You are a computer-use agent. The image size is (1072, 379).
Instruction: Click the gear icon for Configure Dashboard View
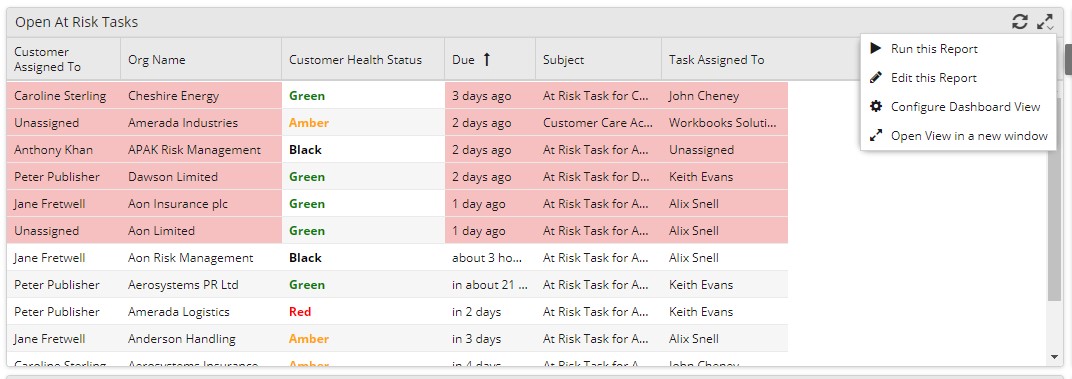[x=876, y=106]
